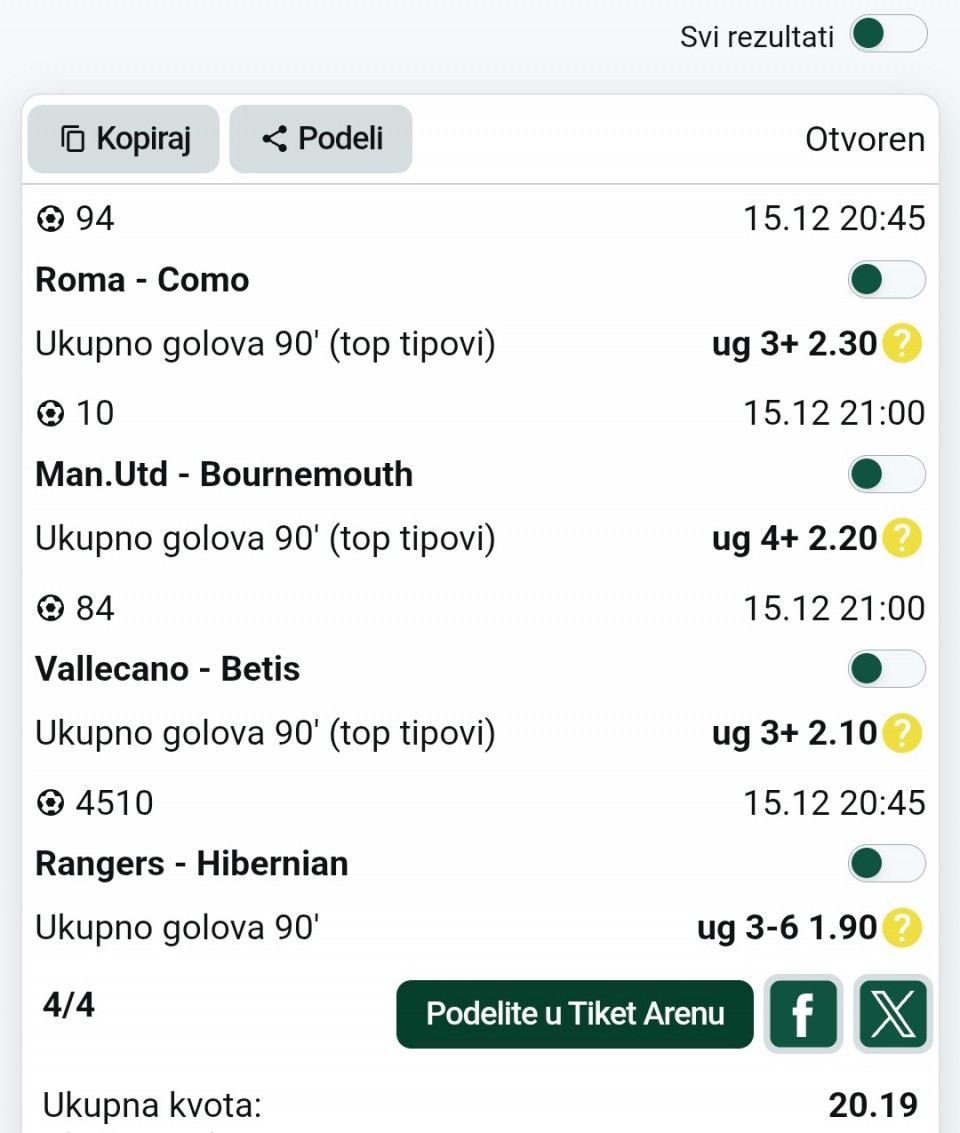Click the help icon beside ug 4+ 2.20
This screenshot has height=1133, width=960.
pyautogui.click(x=902, y=539)
